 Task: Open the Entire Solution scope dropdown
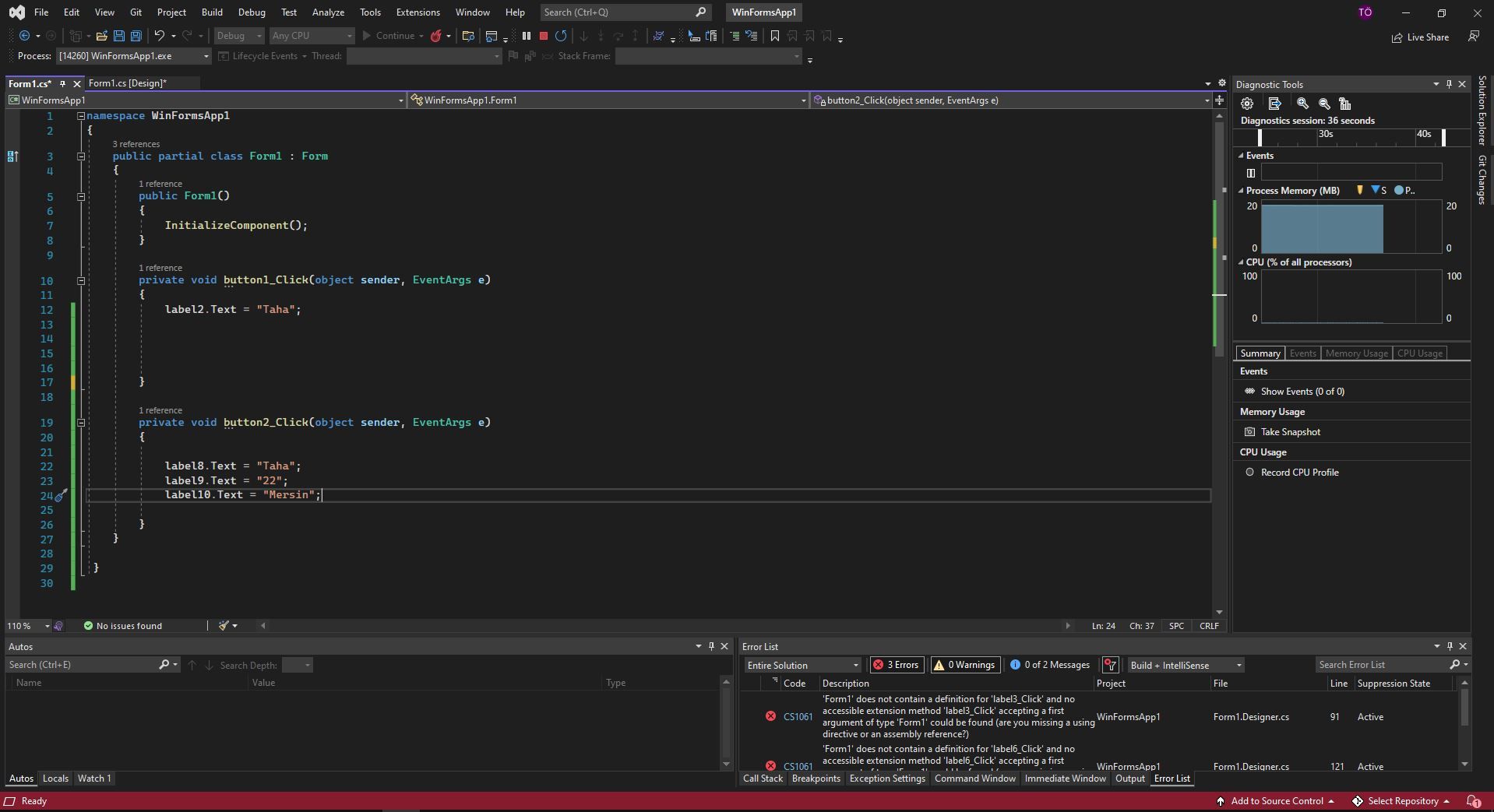[802, 665]
